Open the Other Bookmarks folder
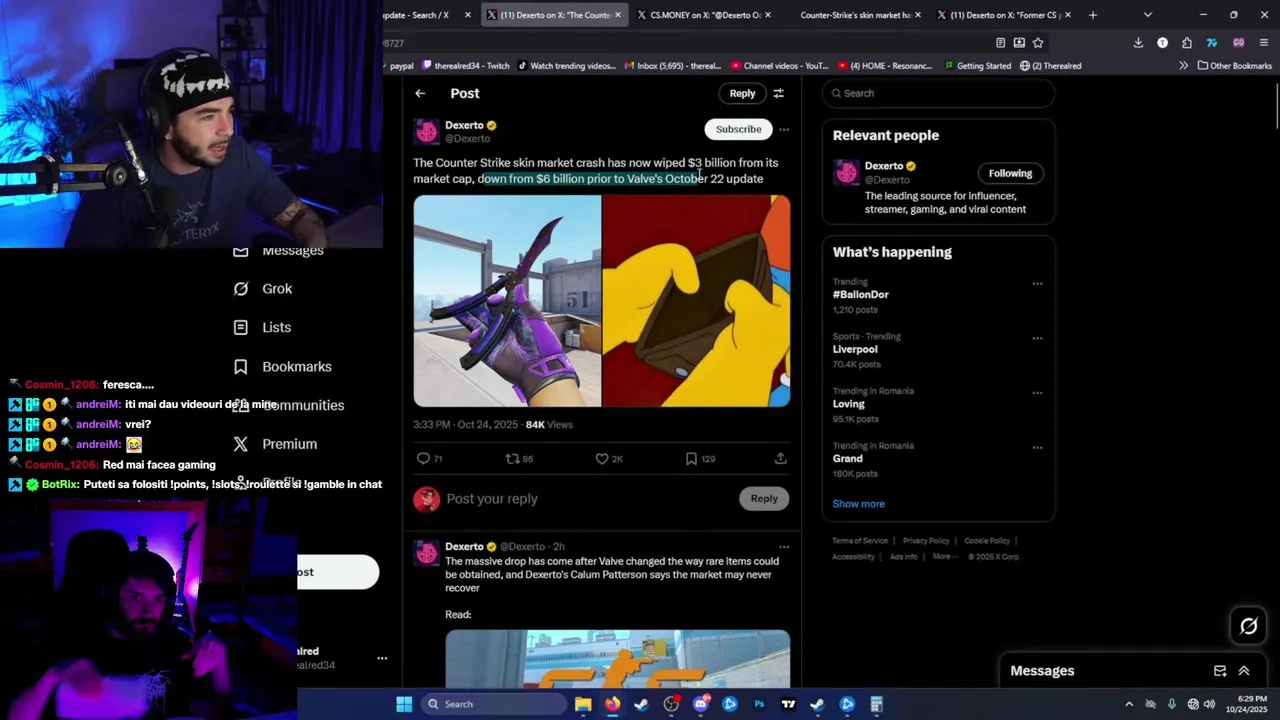The width and height of the screenshot is (1280, 720). coord(1235,66)
